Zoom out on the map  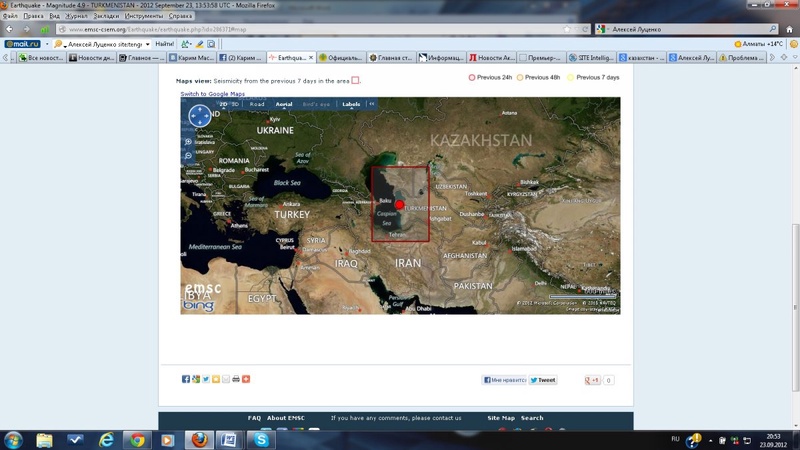pyautogui.click(x=188, y=156)
